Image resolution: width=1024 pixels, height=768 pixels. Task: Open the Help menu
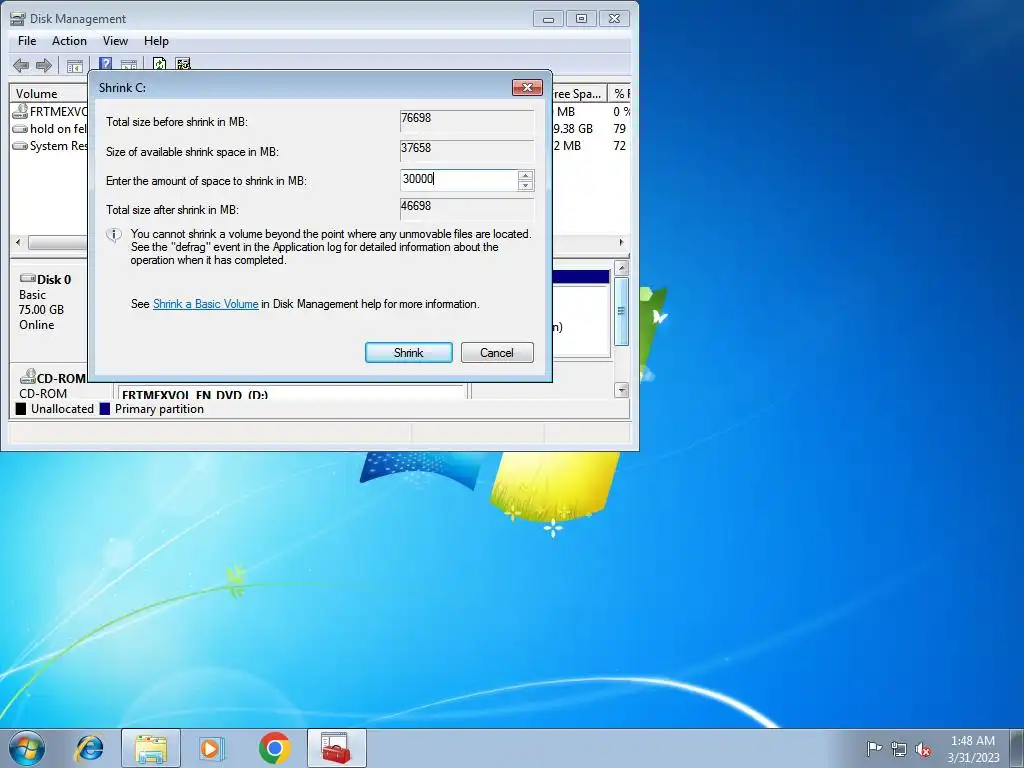click(156, 40)
